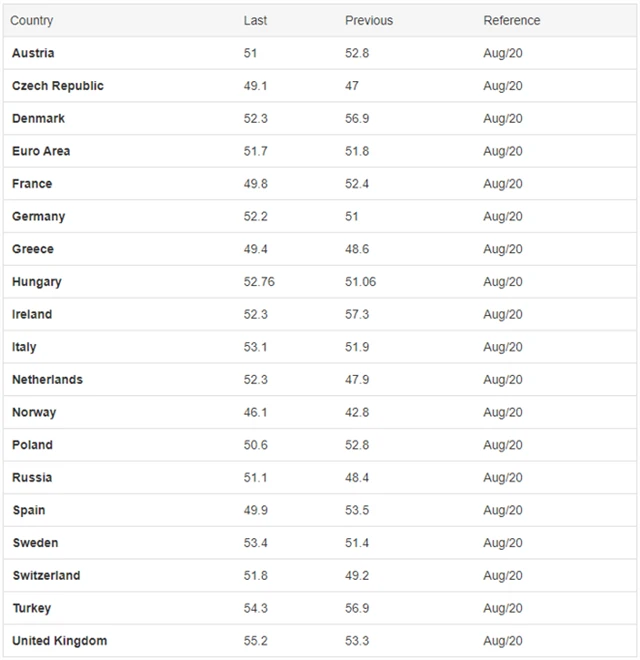Open the Euro Area link
This screenshot has height=660, width=640.
pyautogui.click(x=41, y=151)
